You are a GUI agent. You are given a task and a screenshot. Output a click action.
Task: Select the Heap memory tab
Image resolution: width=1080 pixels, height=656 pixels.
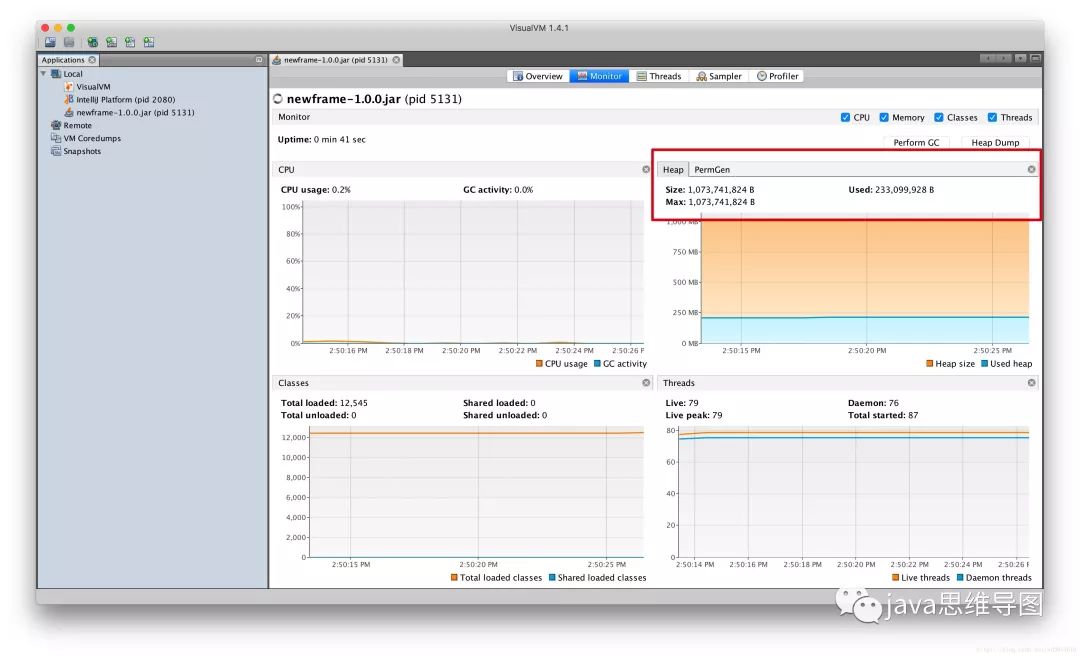click(x=673, y=170)
